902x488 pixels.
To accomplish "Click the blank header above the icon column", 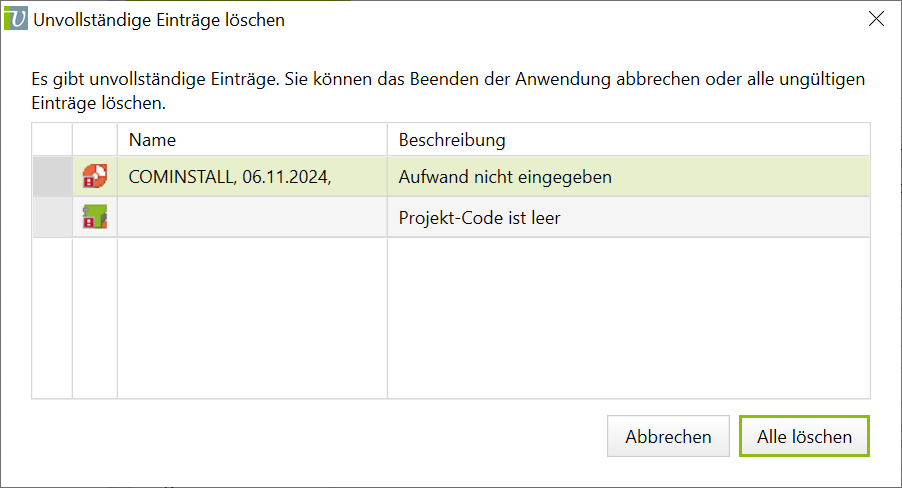I will [95, 140].
